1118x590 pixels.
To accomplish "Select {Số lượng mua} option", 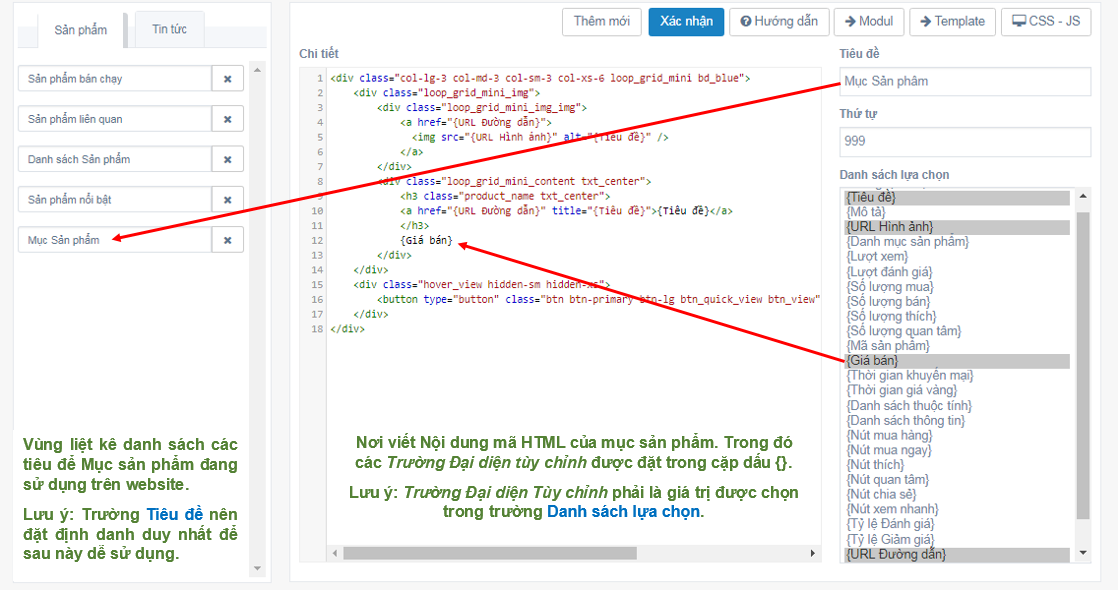I will (x=957, y=287).
